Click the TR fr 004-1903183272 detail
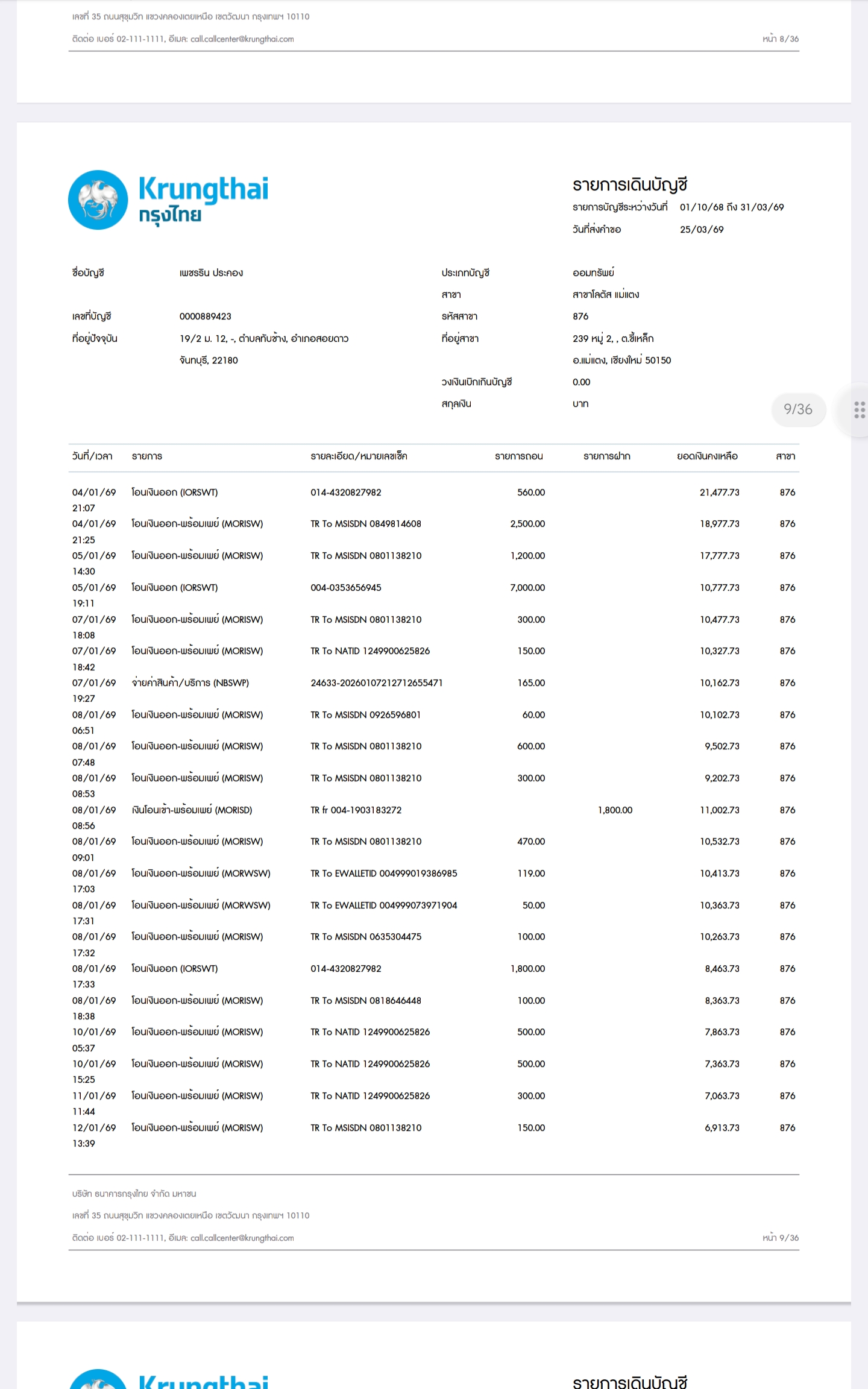868x1389 pixels. [356, 810]
